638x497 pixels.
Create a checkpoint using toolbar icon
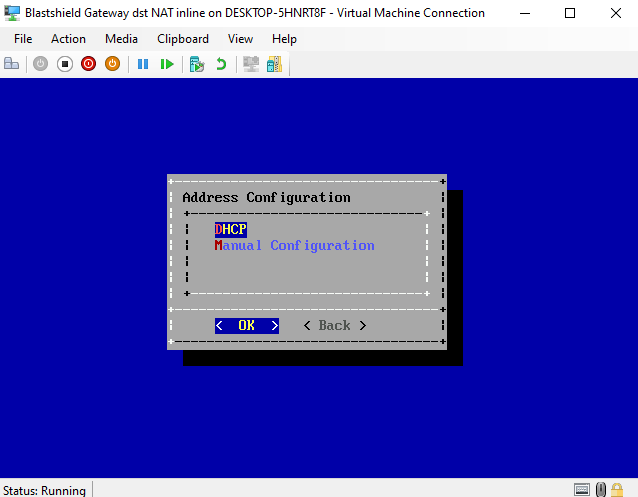[x=197, y=64]
